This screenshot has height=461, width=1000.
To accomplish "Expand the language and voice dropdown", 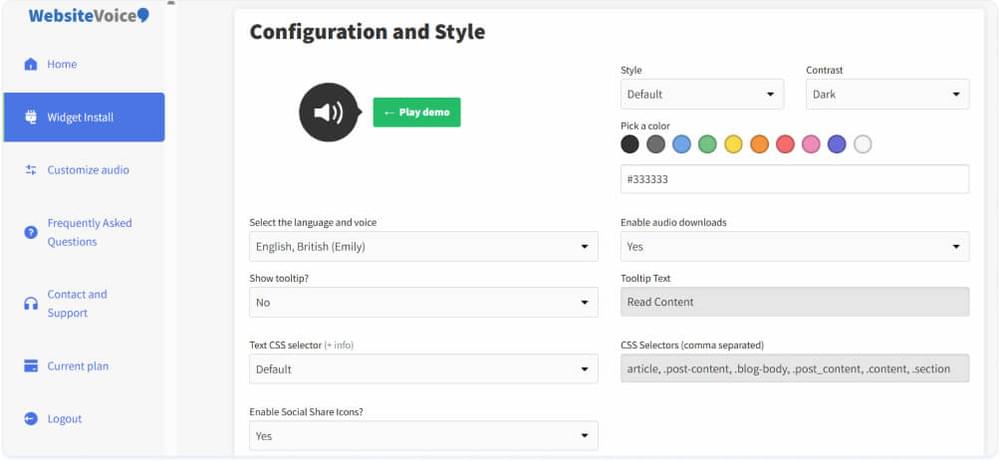I will [423, 246].
